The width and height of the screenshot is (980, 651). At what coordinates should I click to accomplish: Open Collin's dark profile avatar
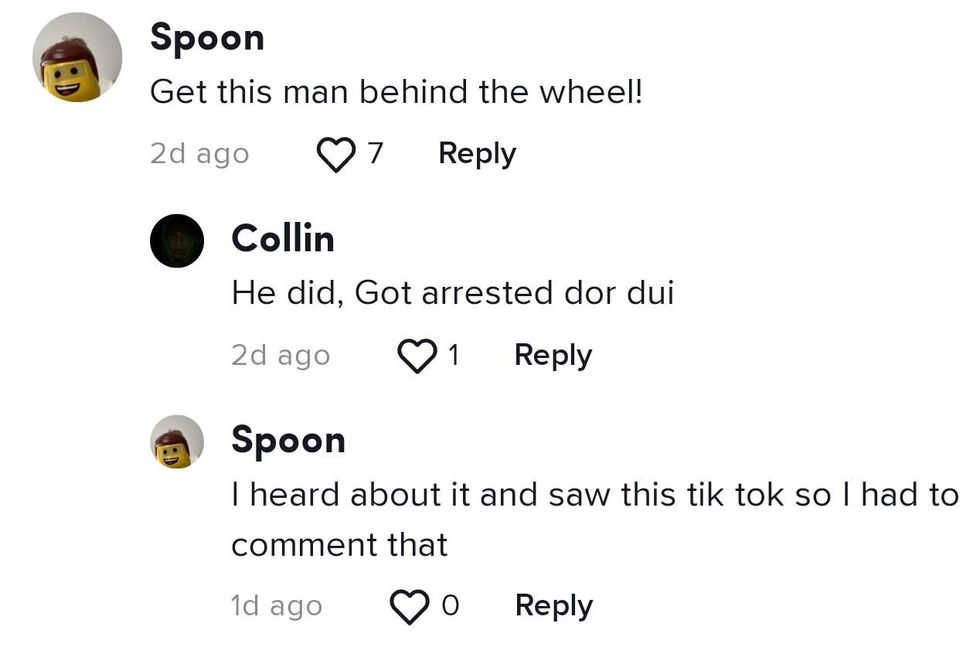(x=177, y=240)
